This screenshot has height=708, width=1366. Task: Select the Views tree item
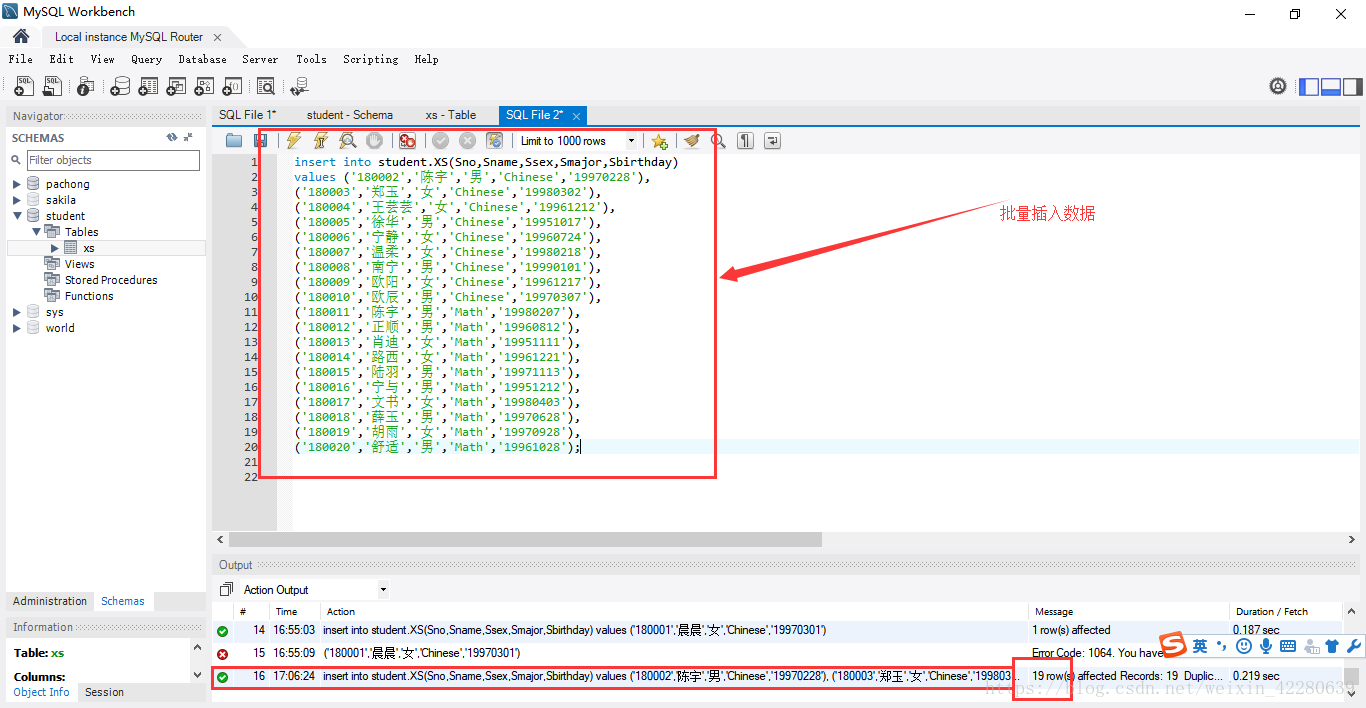[x=80, y=264]
